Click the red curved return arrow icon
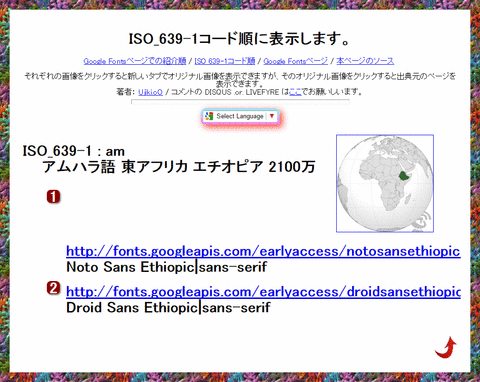The width and height of the screenshot is (480, 382). [x=446, y=347]
